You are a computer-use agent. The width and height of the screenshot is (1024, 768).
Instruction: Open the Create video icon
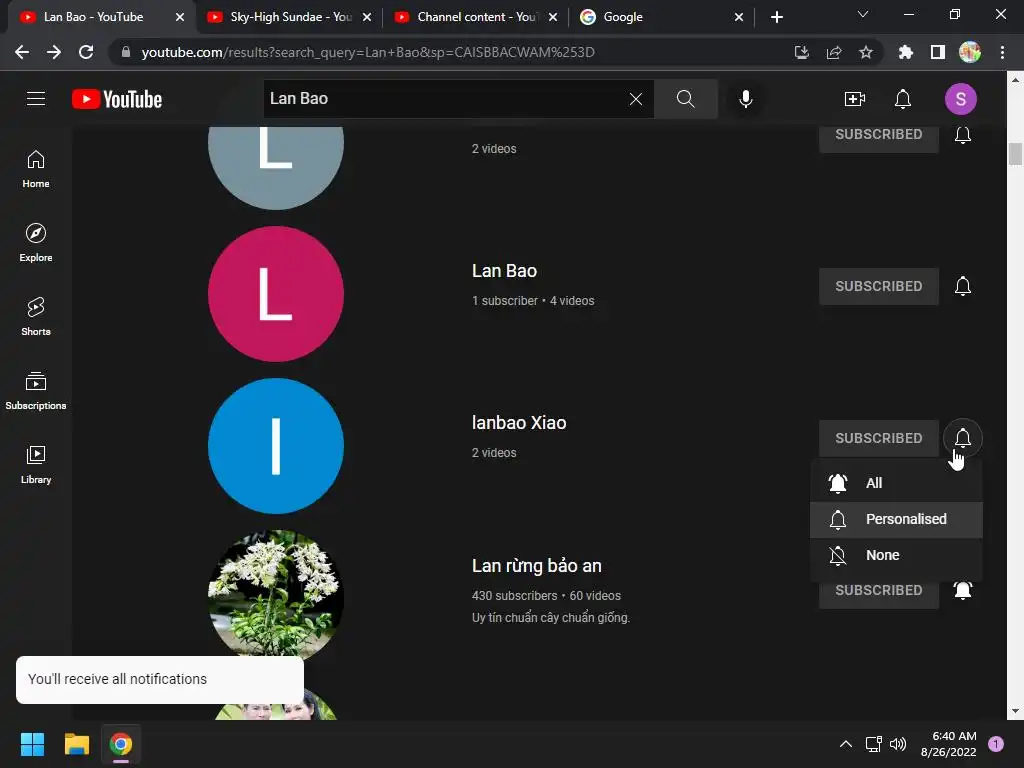click(x=854, y=99)
